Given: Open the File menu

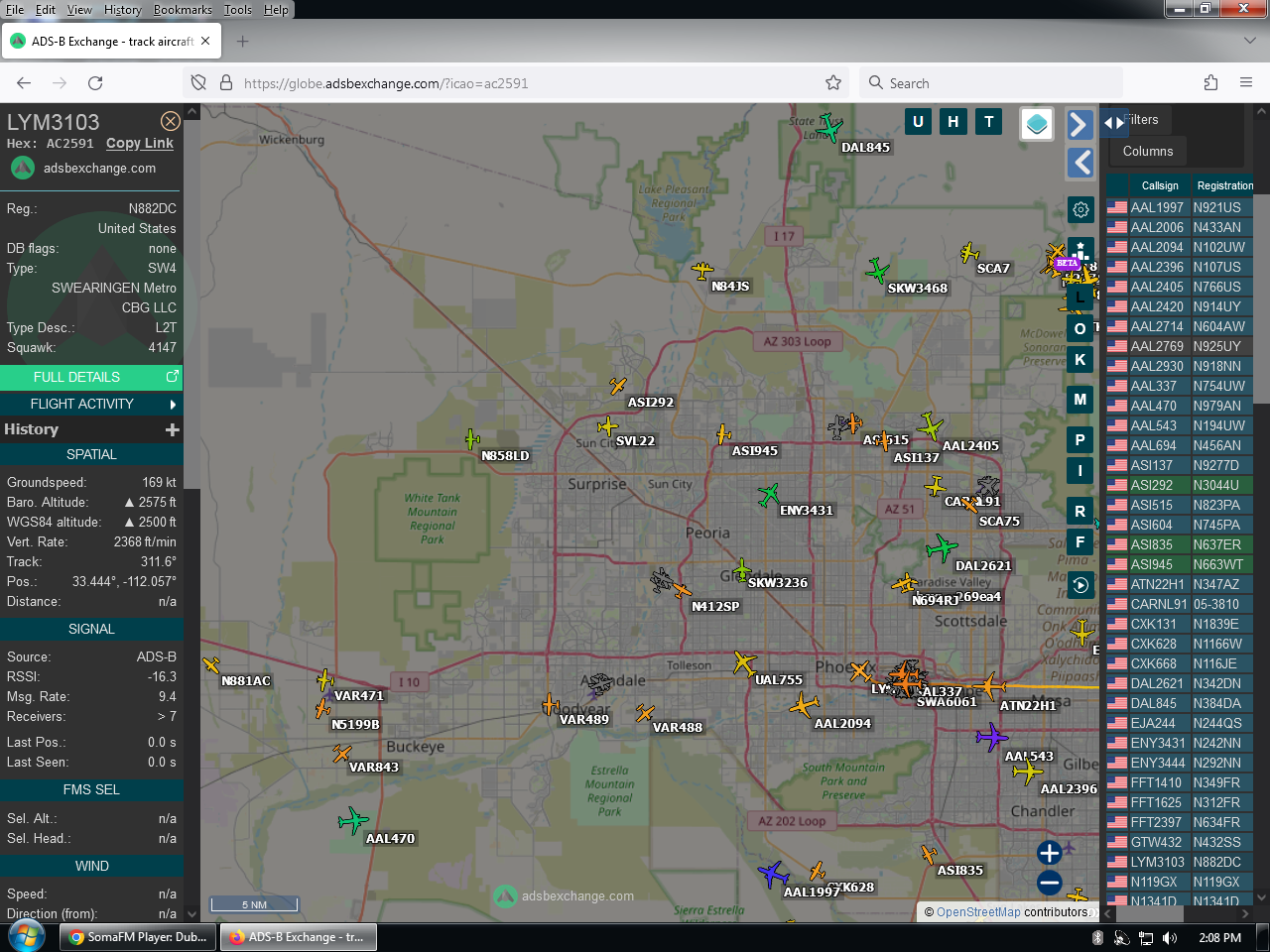Looking at the screenshot, I should [15, 10].
